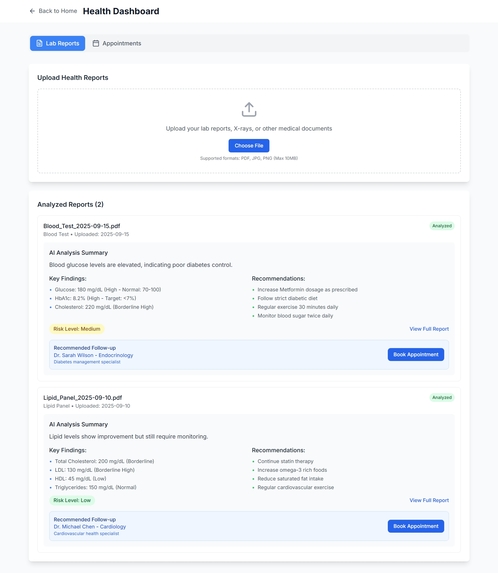Screen dimensions: 498x573
Task: Open the Blood_Test_2025-09-15.pdf file name
Action: (81, 226)
